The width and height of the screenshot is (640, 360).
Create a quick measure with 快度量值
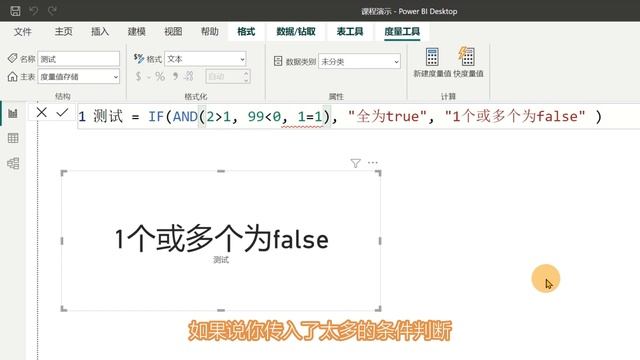[x=468, y=62]
